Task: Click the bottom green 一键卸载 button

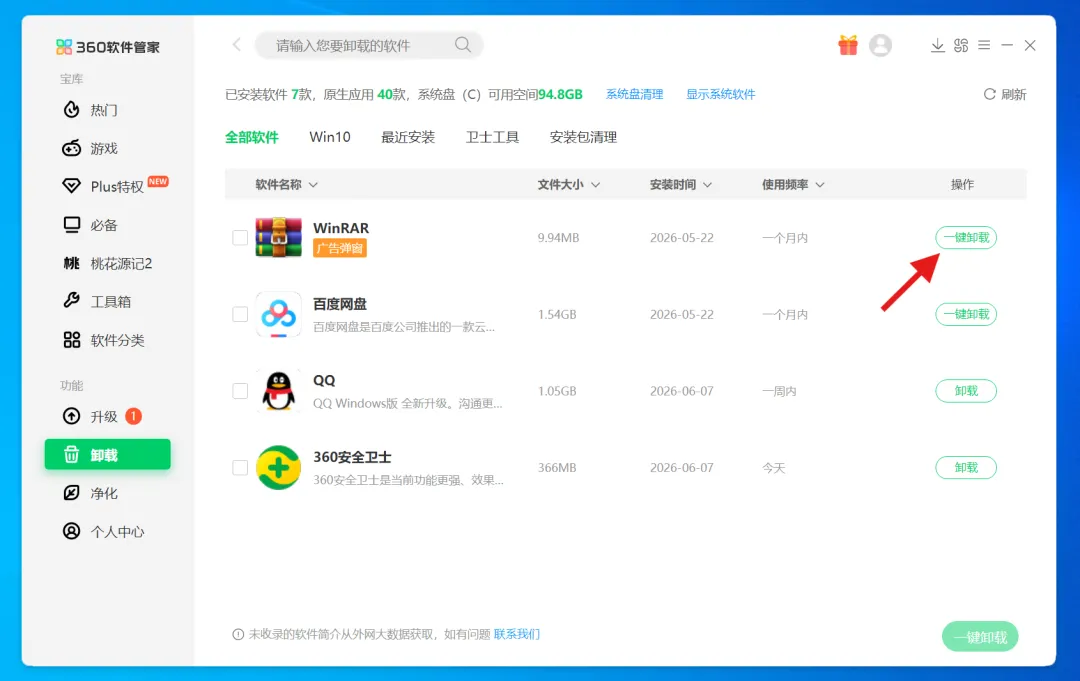Action: click(979, 636)
